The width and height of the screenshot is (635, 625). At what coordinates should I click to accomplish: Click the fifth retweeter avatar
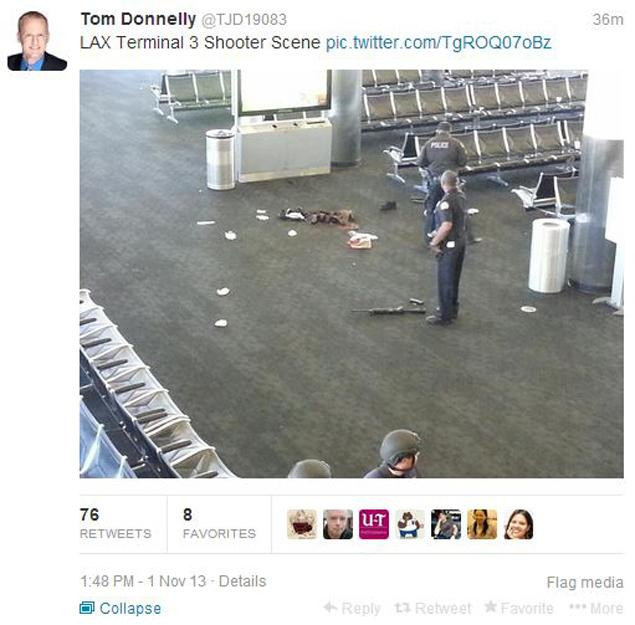click(x=446, y=524)
